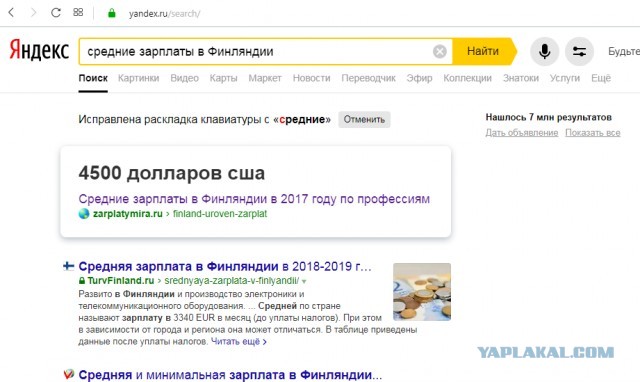The height and width of the screenshot is (382, 640).
Task: Go forward with the browser forward arrow
Action: (x=33, y=13)
